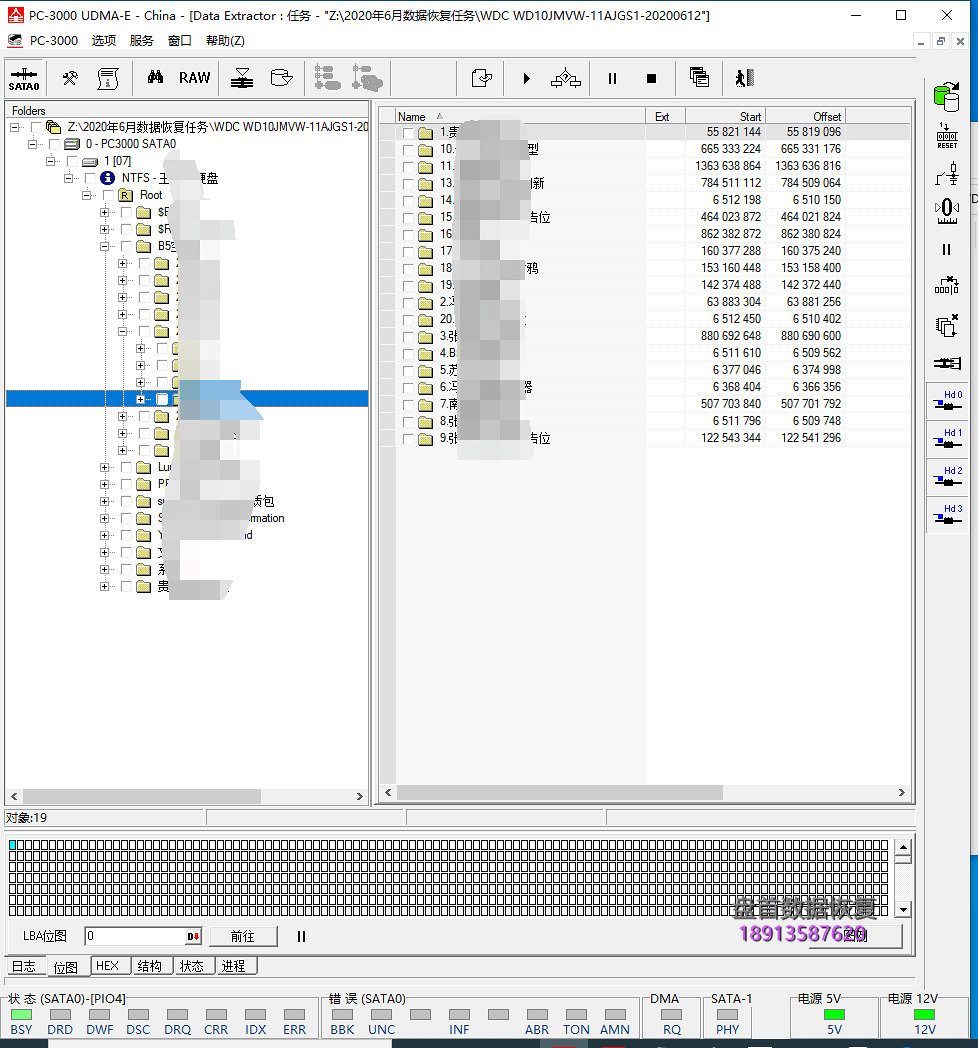Screen dimensions: 978x1048
Task: Check the box for Start 122 543 344 row
Action: pos(408,438)
